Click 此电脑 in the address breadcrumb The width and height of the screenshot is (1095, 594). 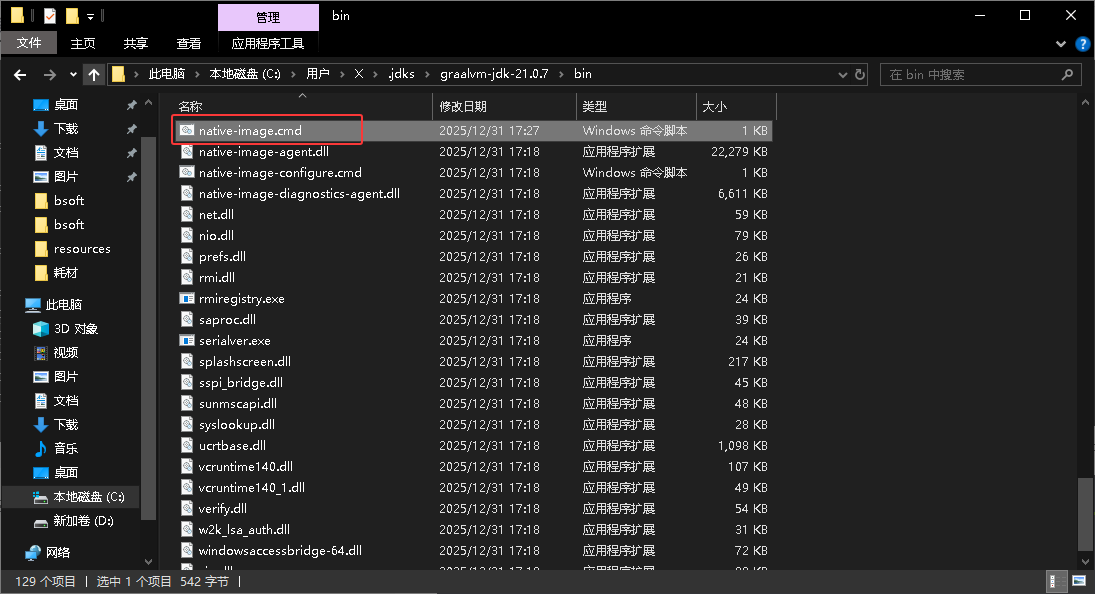166,74
